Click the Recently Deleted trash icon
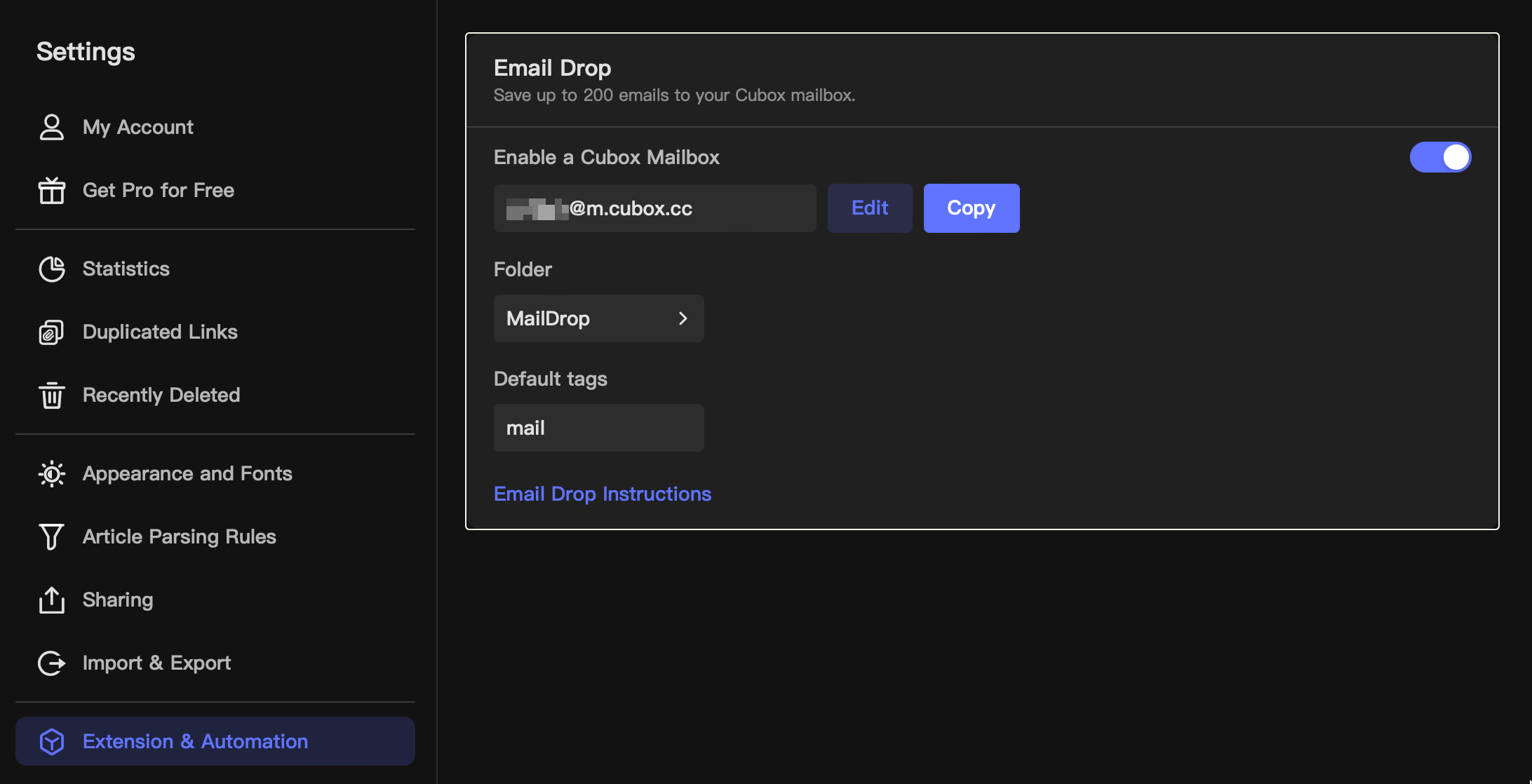This screenshot has height=784, width=1532. coord(51,395)
